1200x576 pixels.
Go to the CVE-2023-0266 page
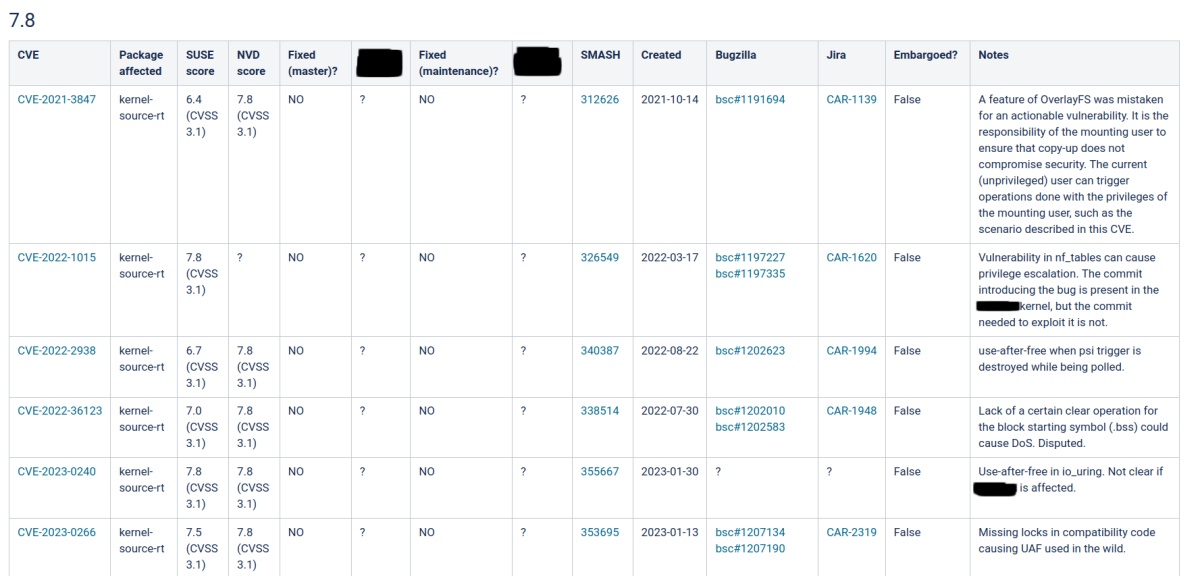tap(57, 533)
